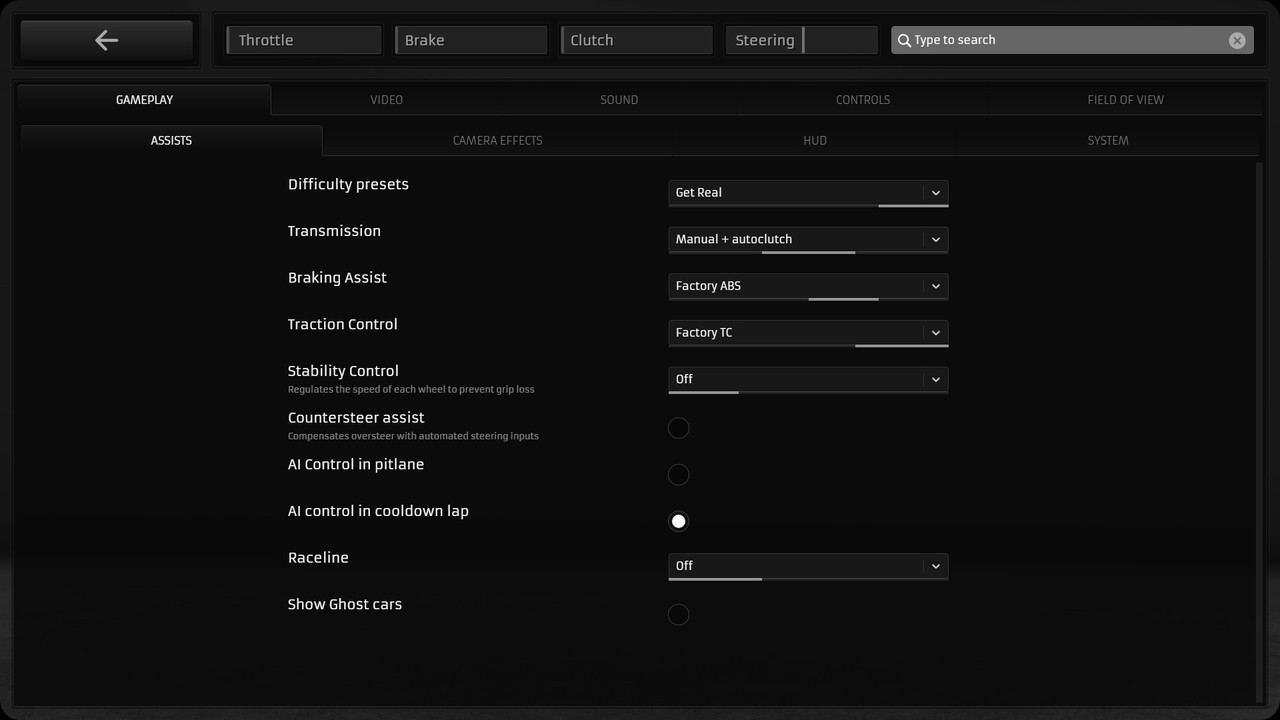Open the CAMERA EFFECTS sub-tab
The width and height of the screenshot is (1280, 720).
pos(497,140)
